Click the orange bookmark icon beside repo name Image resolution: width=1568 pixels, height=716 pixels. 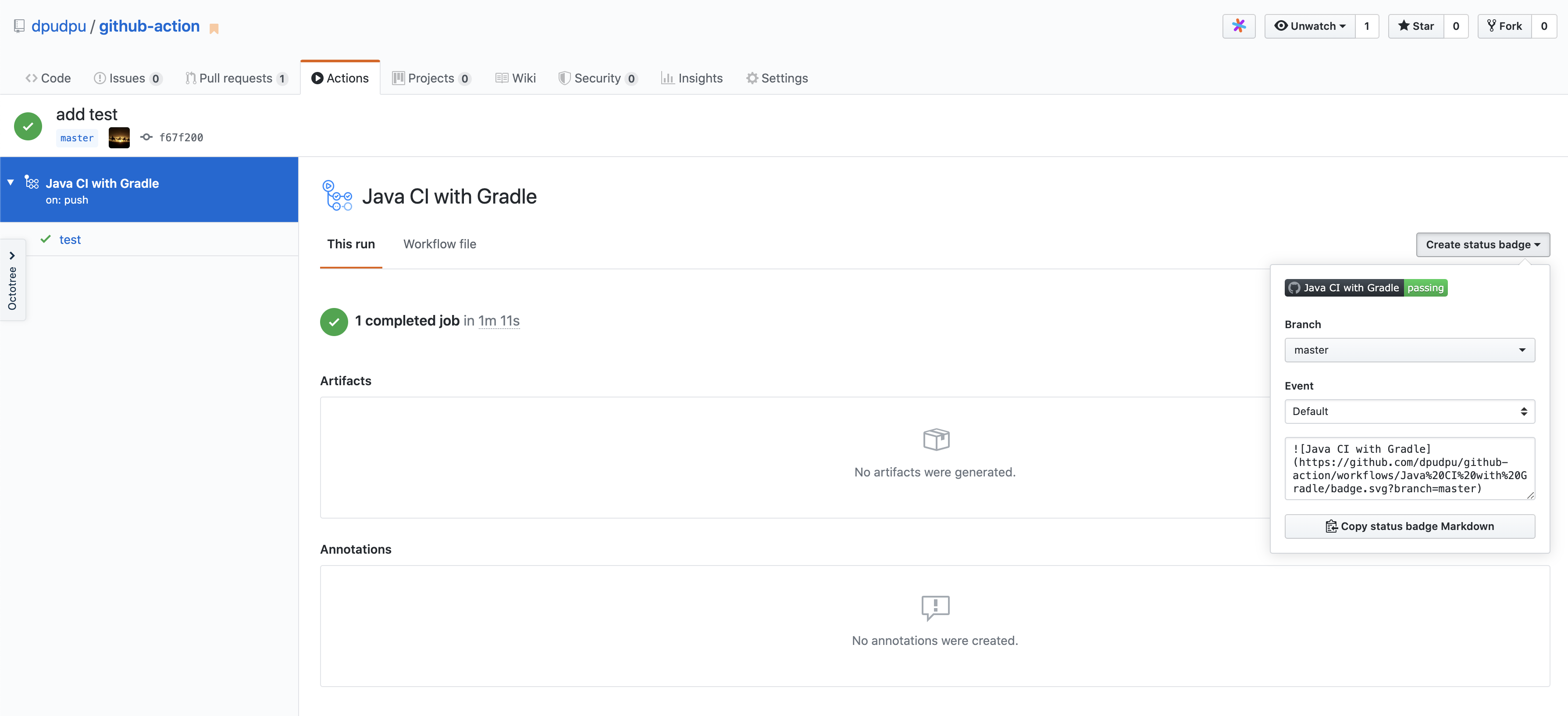214,29
